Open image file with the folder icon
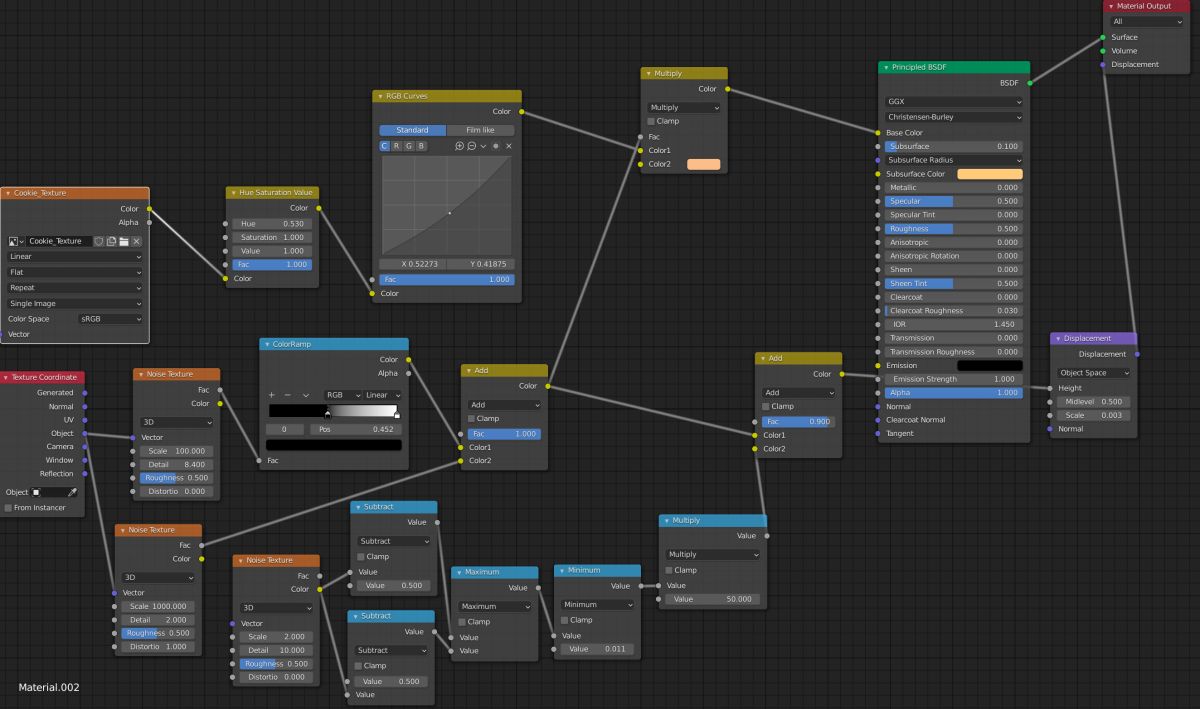The width and height of the screenshot is (1200, 709). coord(124,241)
